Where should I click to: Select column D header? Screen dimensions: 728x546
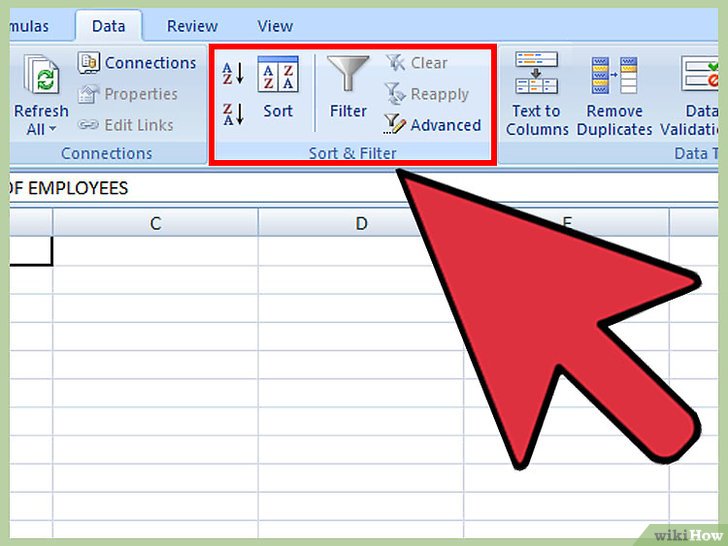(361, 223)
